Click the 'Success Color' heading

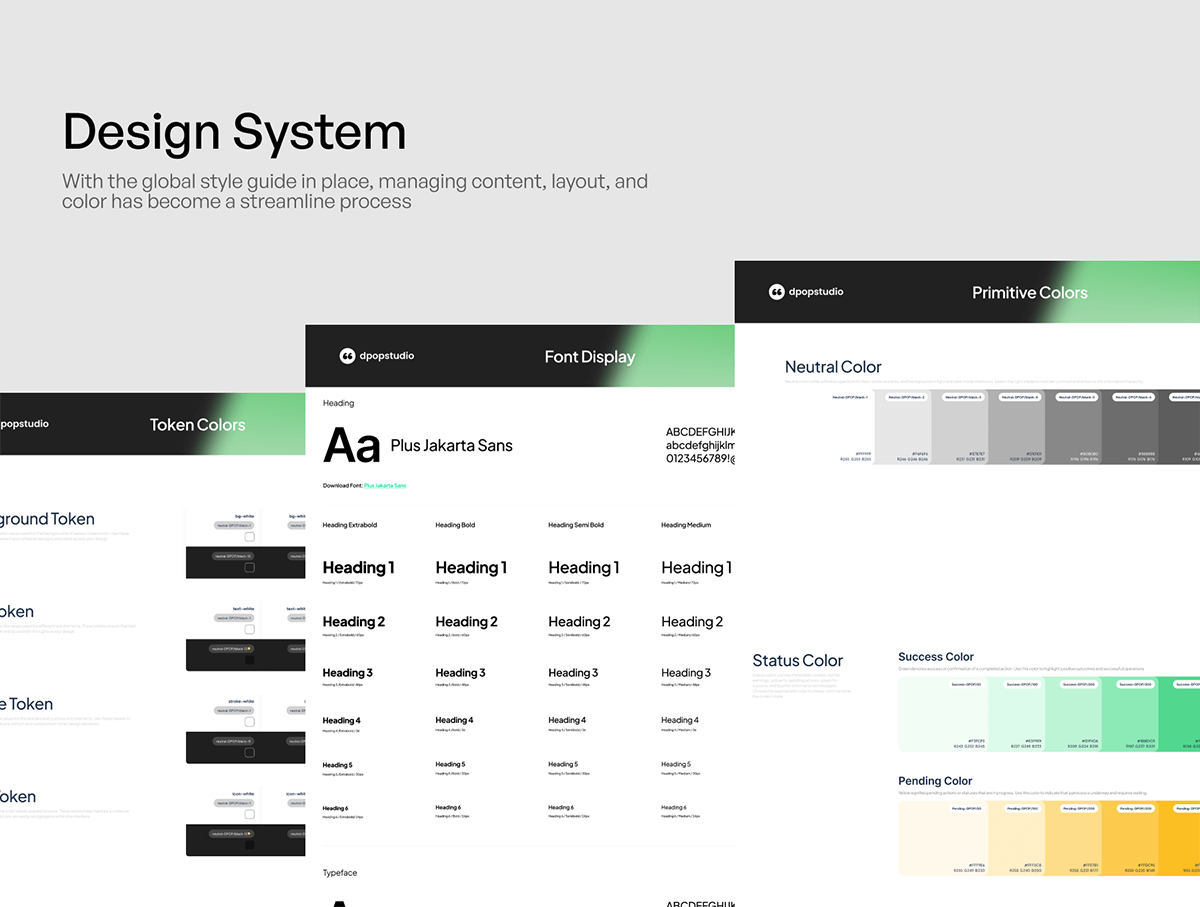pyautogui.click(x=936, y=657)
